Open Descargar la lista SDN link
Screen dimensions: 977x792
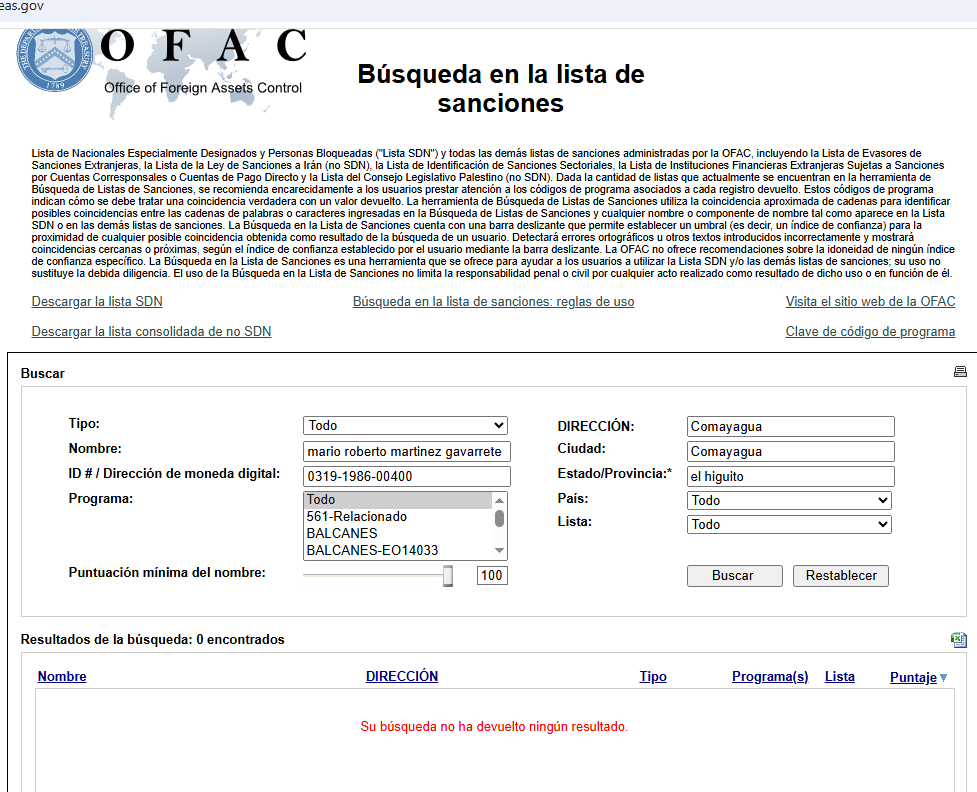tap(97, 302)
